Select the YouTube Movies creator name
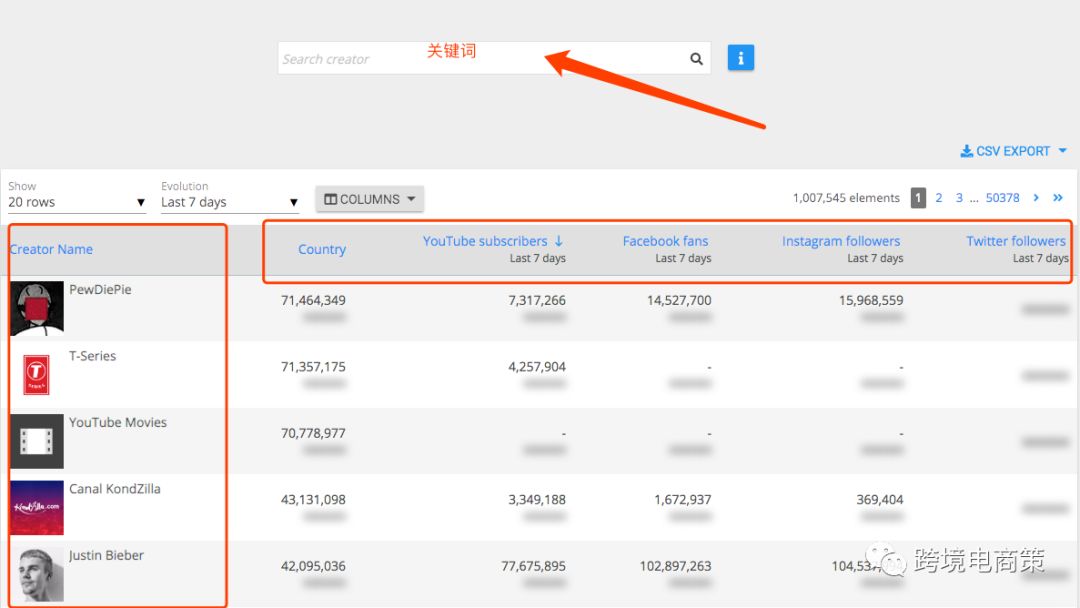 pyautogui.click(x=118, y=422)
